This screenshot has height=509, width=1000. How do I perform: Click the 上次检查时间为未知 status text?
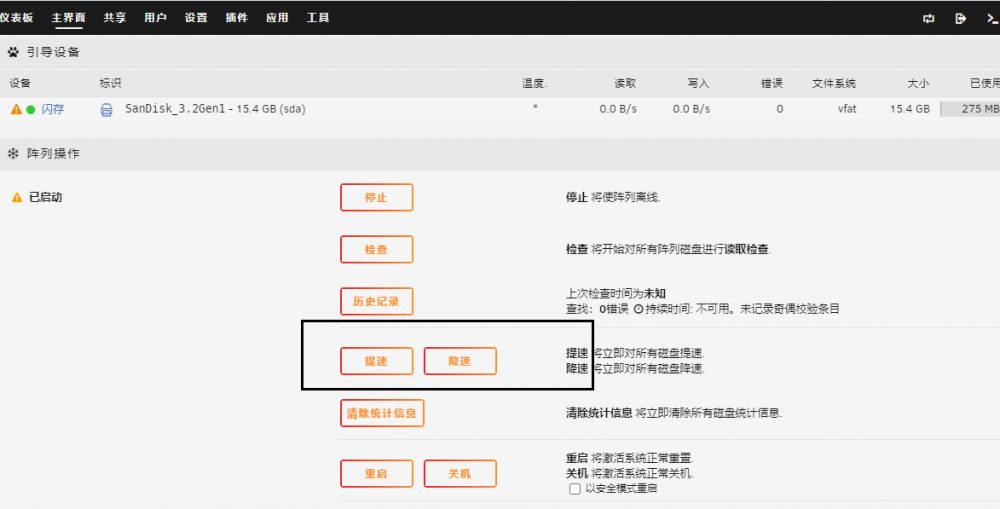pos(616,294)
